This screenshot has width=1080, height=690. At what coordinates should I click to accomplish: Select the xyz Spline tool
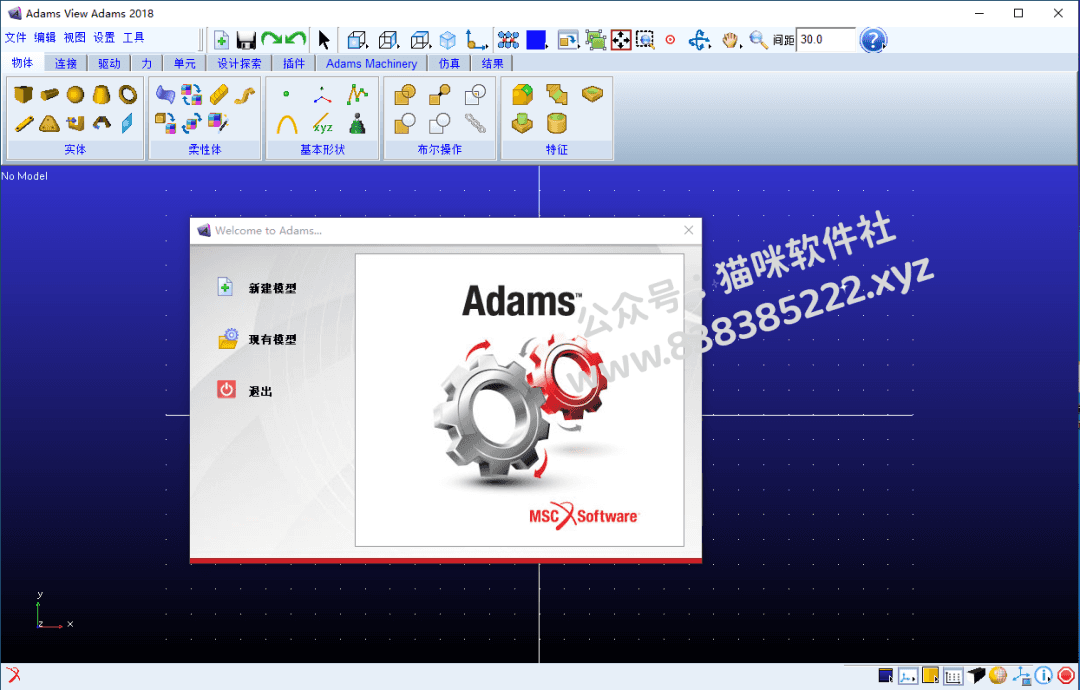coord(322,124)
